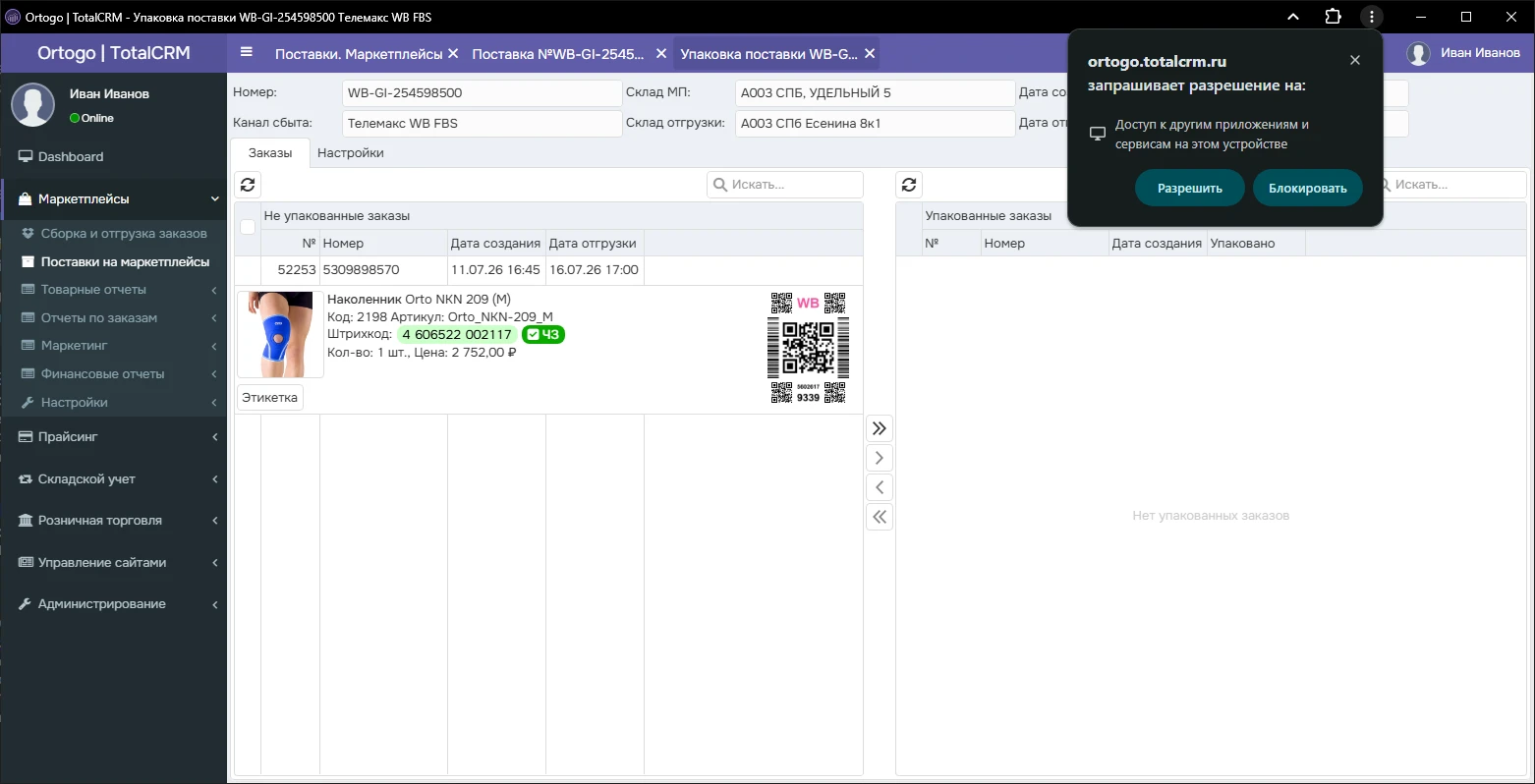Expand the Финансовые отчеты submenu
The height and width of the screenshot is (784, 1535).
(214, 374)
